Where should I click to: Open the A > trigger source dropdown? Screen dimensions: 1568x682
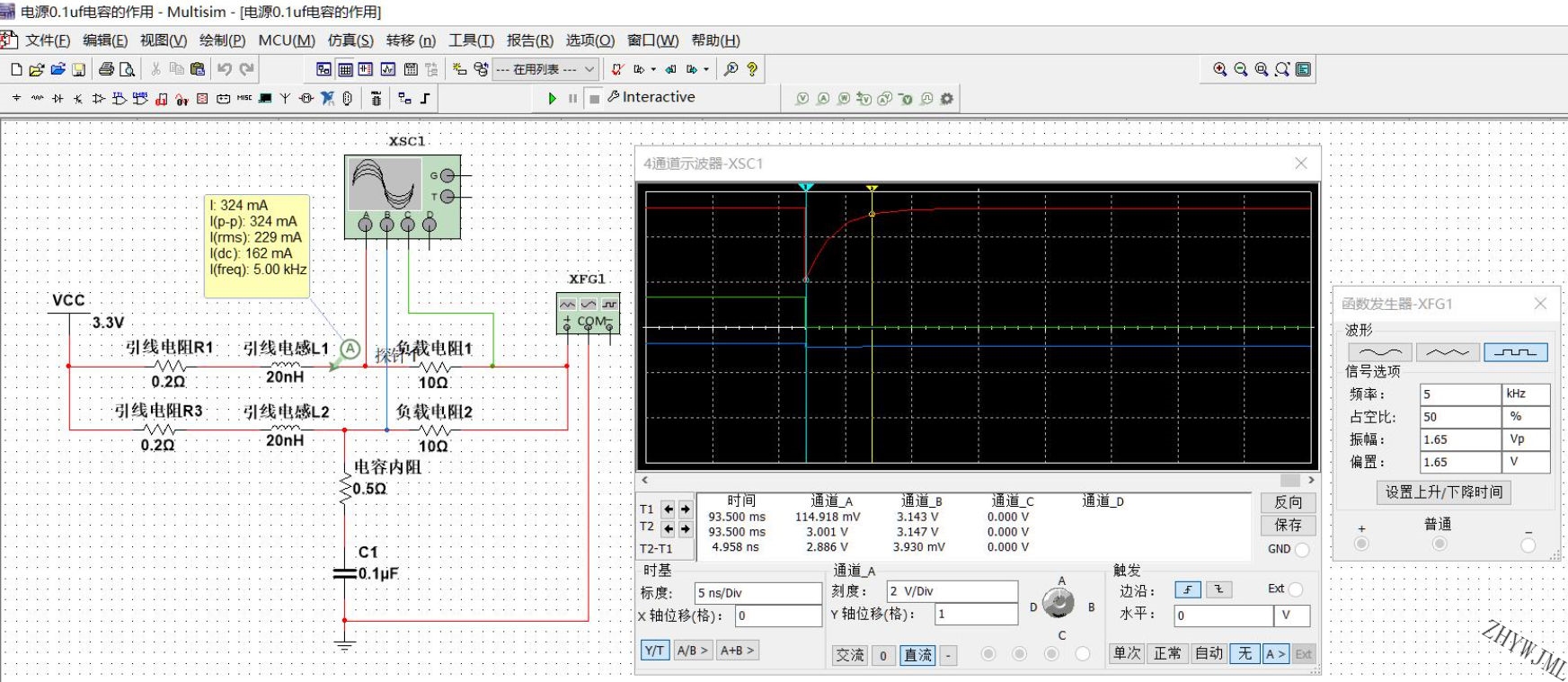click(x=1275, y=654)
